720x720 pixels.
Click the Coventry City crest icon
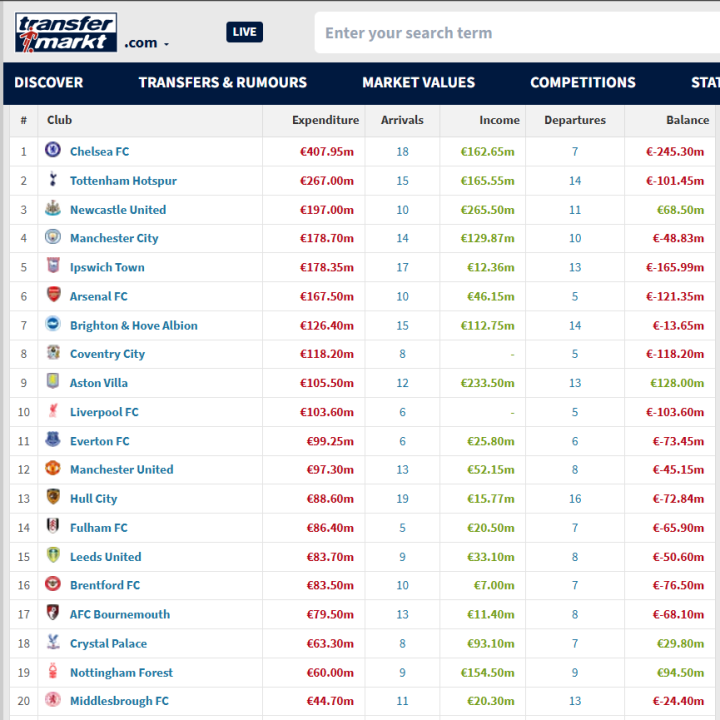[53, 352]
